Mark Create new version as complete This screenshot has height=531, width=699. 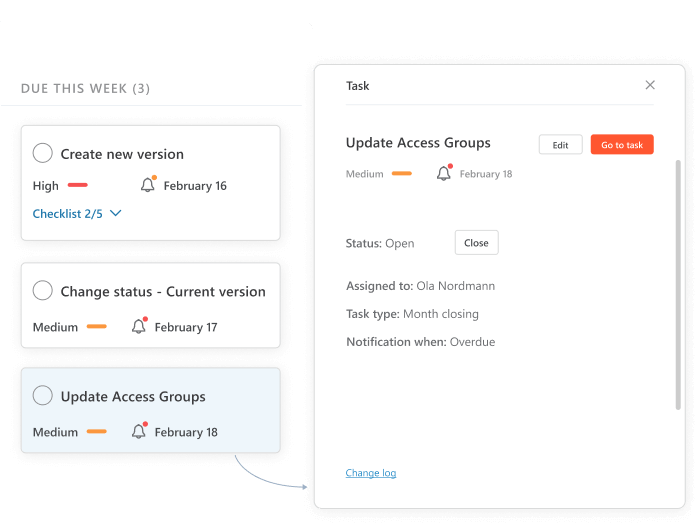[43, 154]
